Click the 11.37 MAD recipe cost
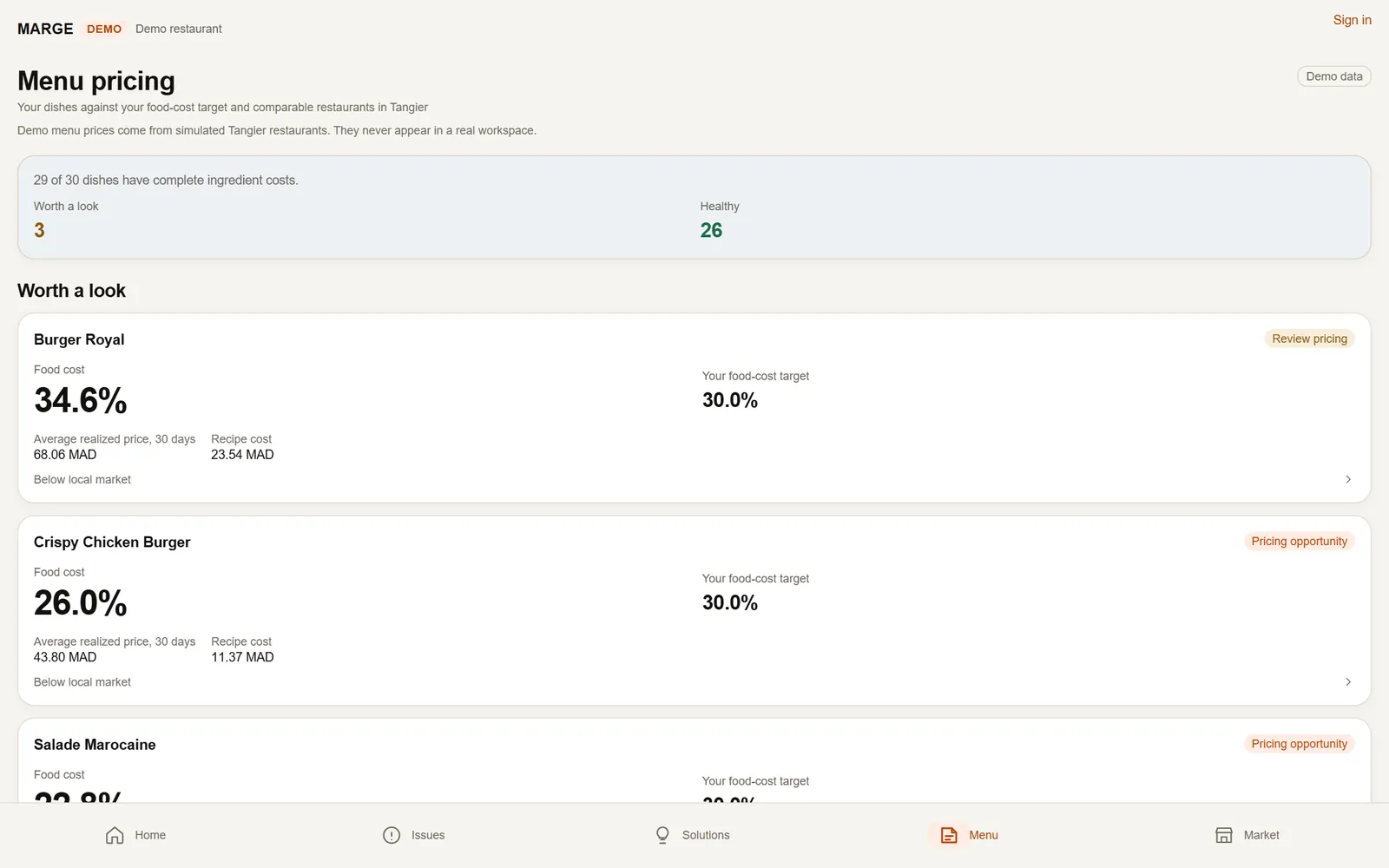The height and width of the screenshot is (868, 1389). (242, 657)
